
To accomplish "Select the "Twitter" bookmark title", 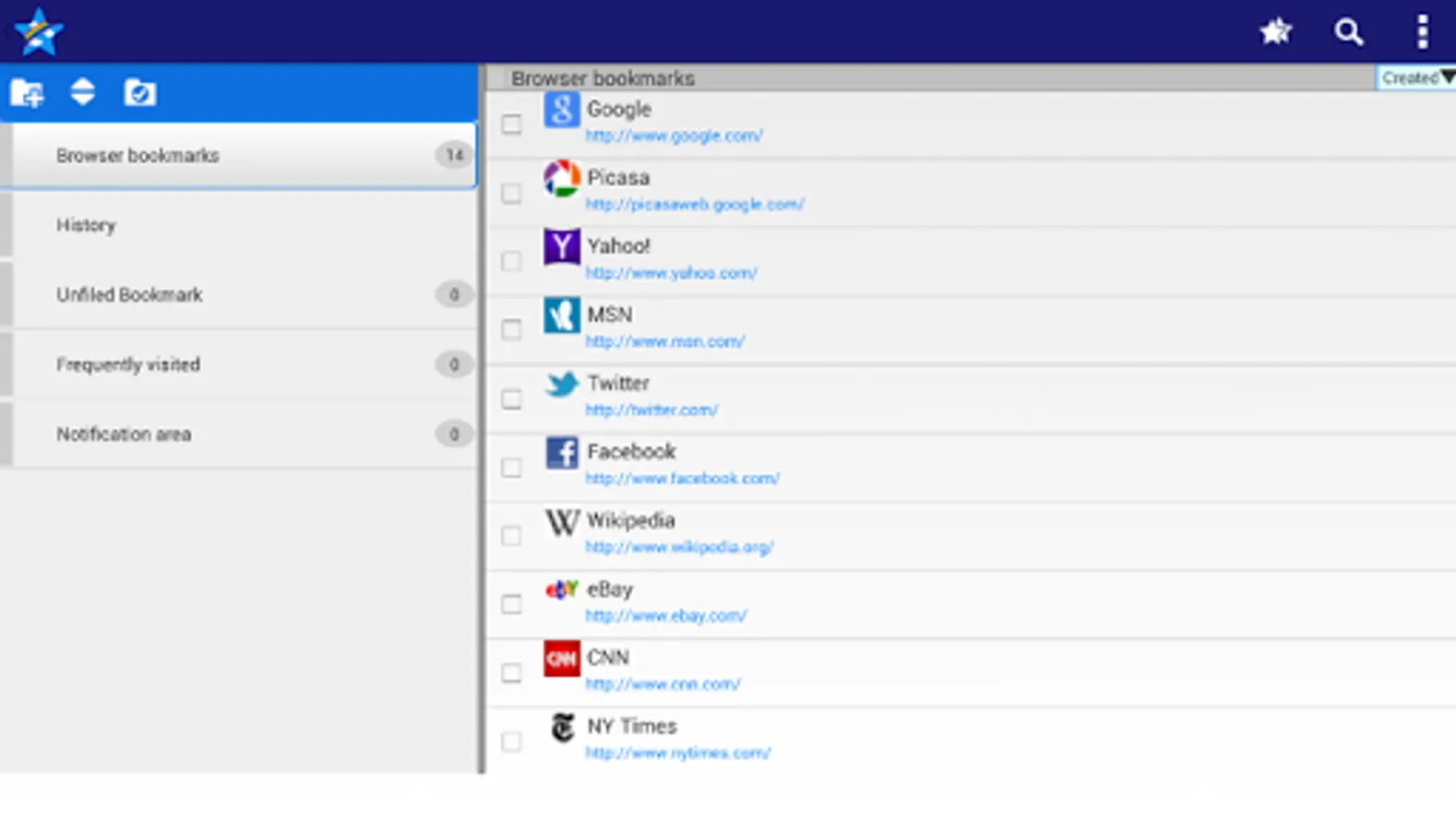I will tap(618, 383).
